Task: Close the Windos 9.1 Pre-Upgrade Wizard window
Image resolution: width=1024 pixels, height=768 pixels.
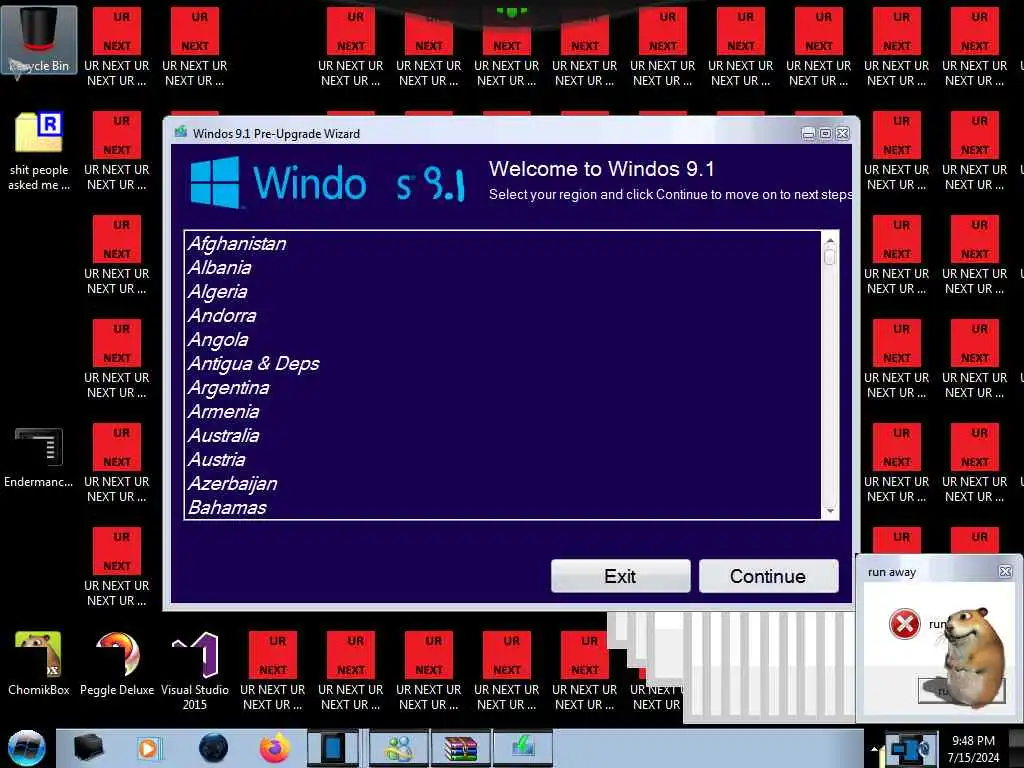Action: coord(842,133)
